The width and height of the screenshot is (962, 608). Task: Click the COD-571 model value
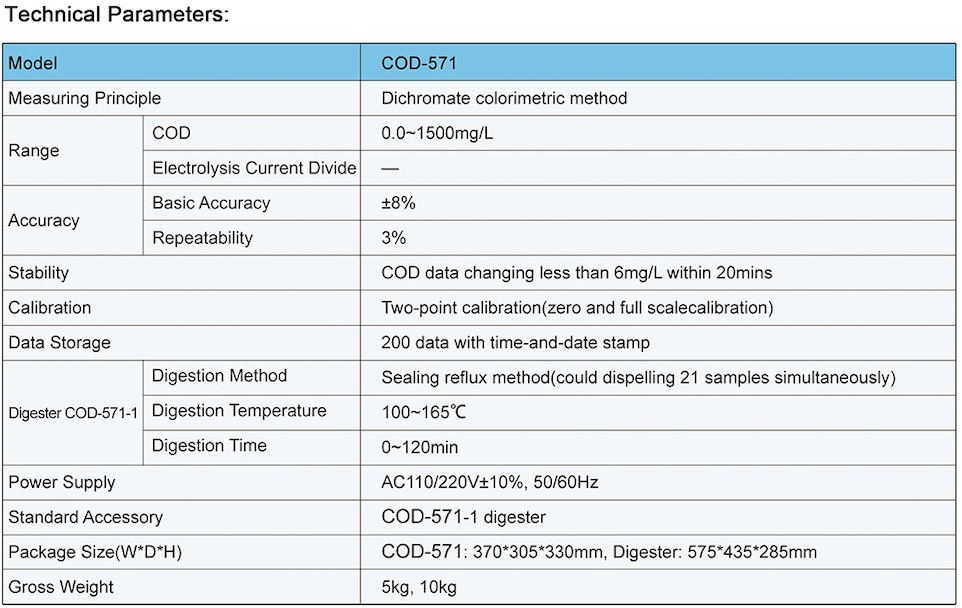[419, 64]
